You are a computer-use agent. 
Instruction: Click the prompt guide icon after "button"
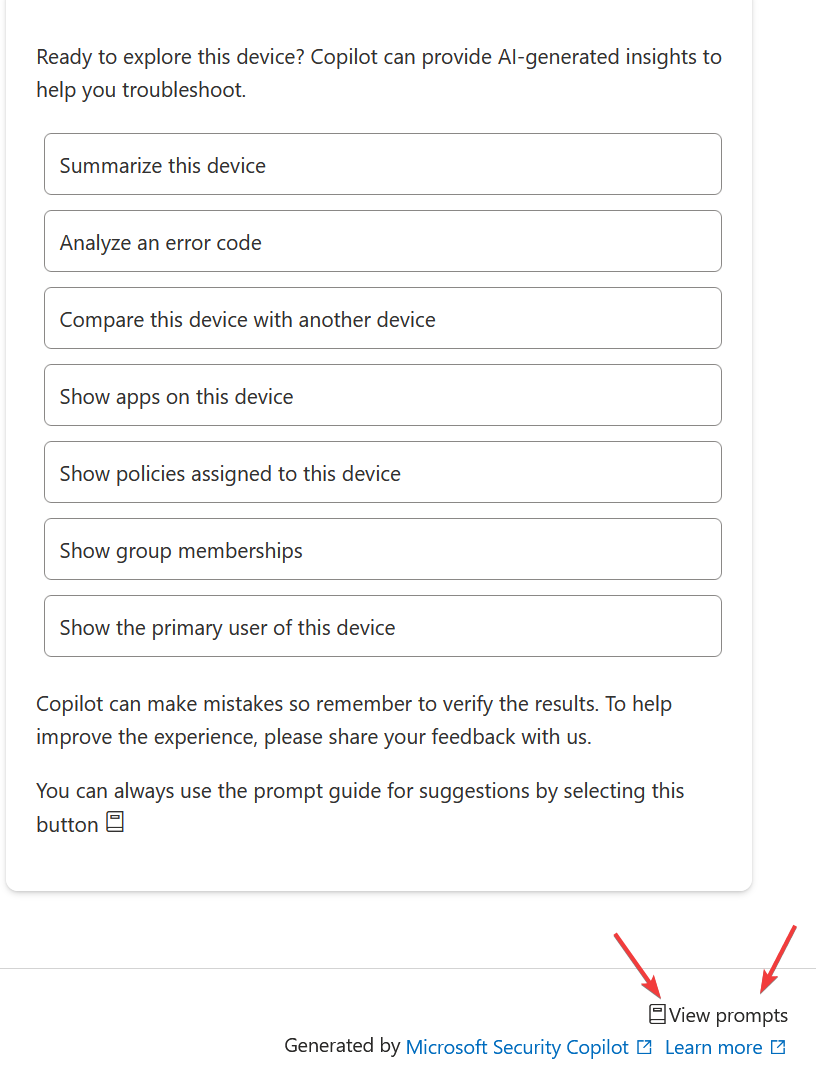(x=115, y=822)
